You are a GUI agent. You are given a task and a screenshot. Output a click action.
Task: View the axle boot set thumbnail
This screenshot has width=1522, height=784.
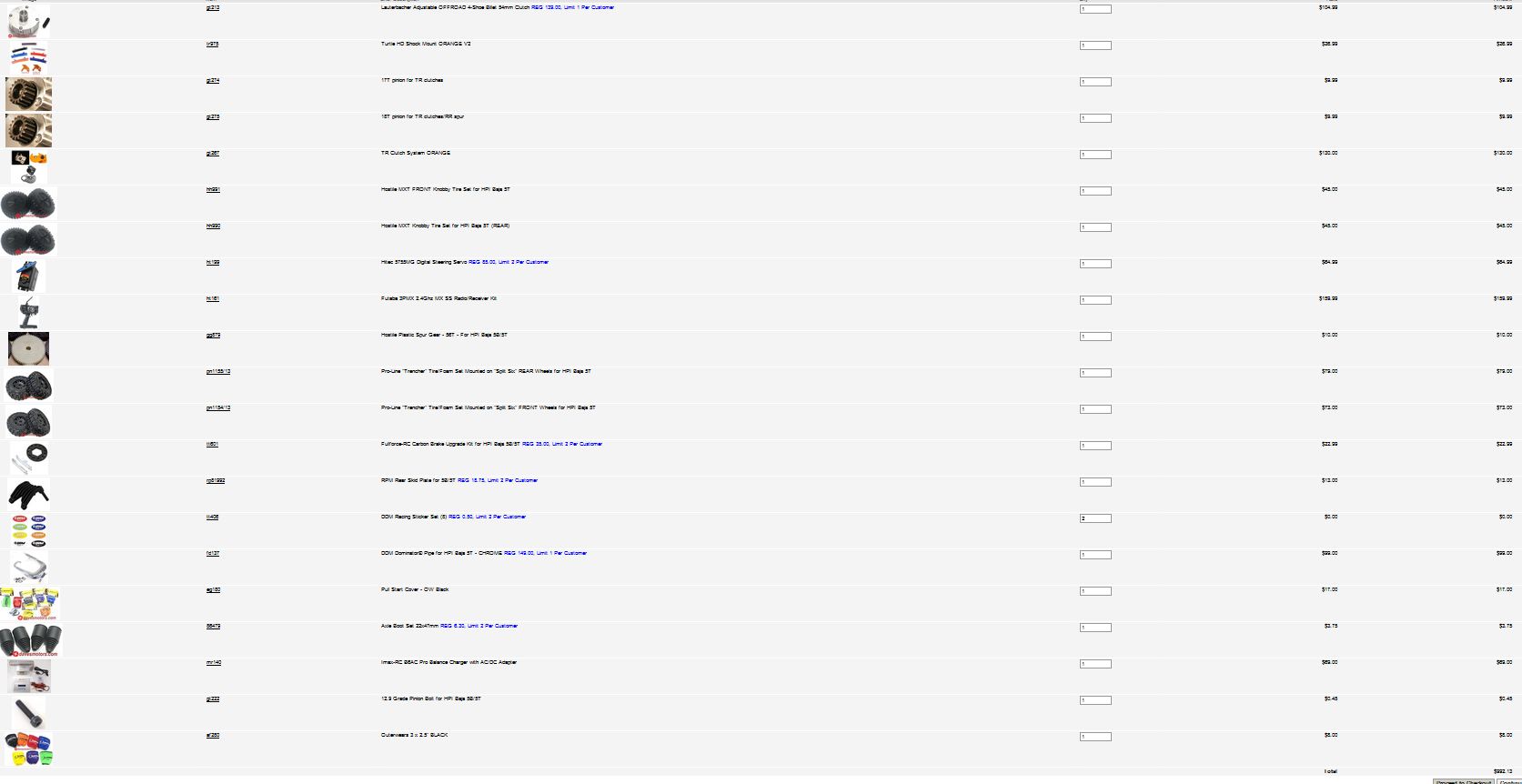(30, 640)
